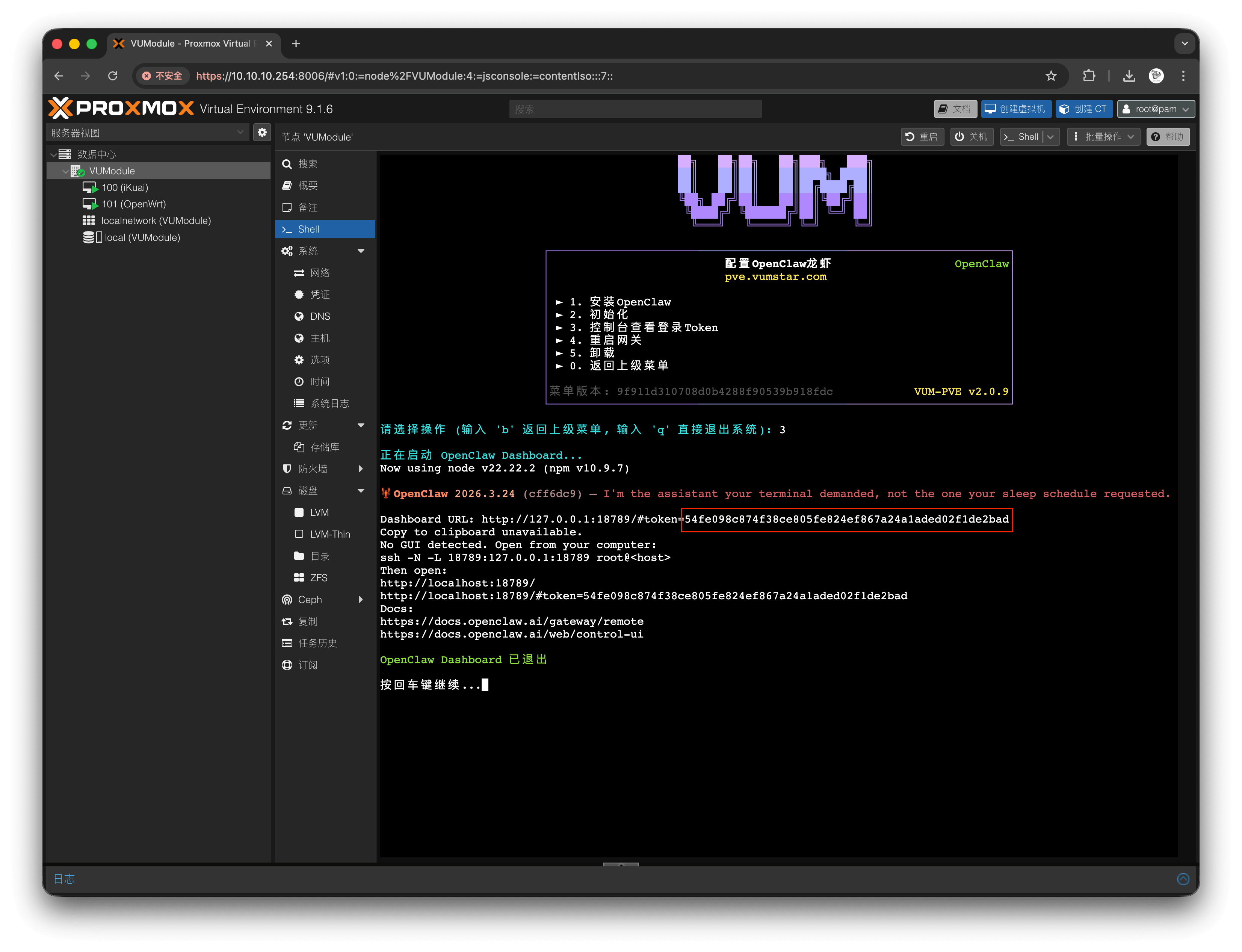The image size is (1242, 952).
Task: Open the Shell button dropdown arrow
Action: coord(1050,137)
